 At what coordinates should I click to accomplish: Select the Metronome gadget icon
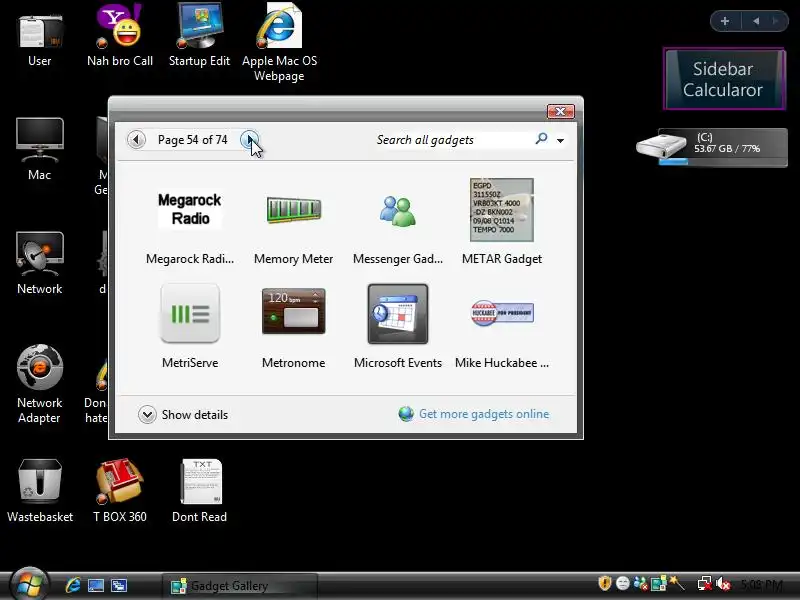(x=293, y=311)
